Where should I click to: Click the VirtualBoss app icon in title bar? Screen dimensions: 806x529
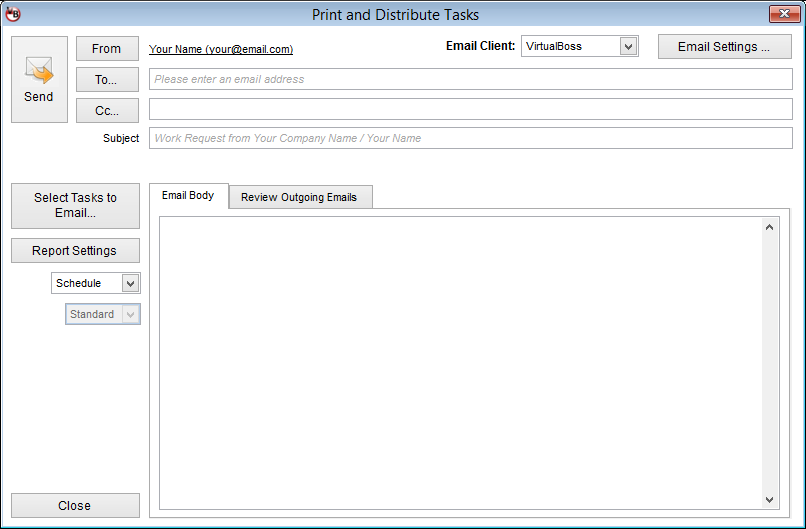(13, 14)
